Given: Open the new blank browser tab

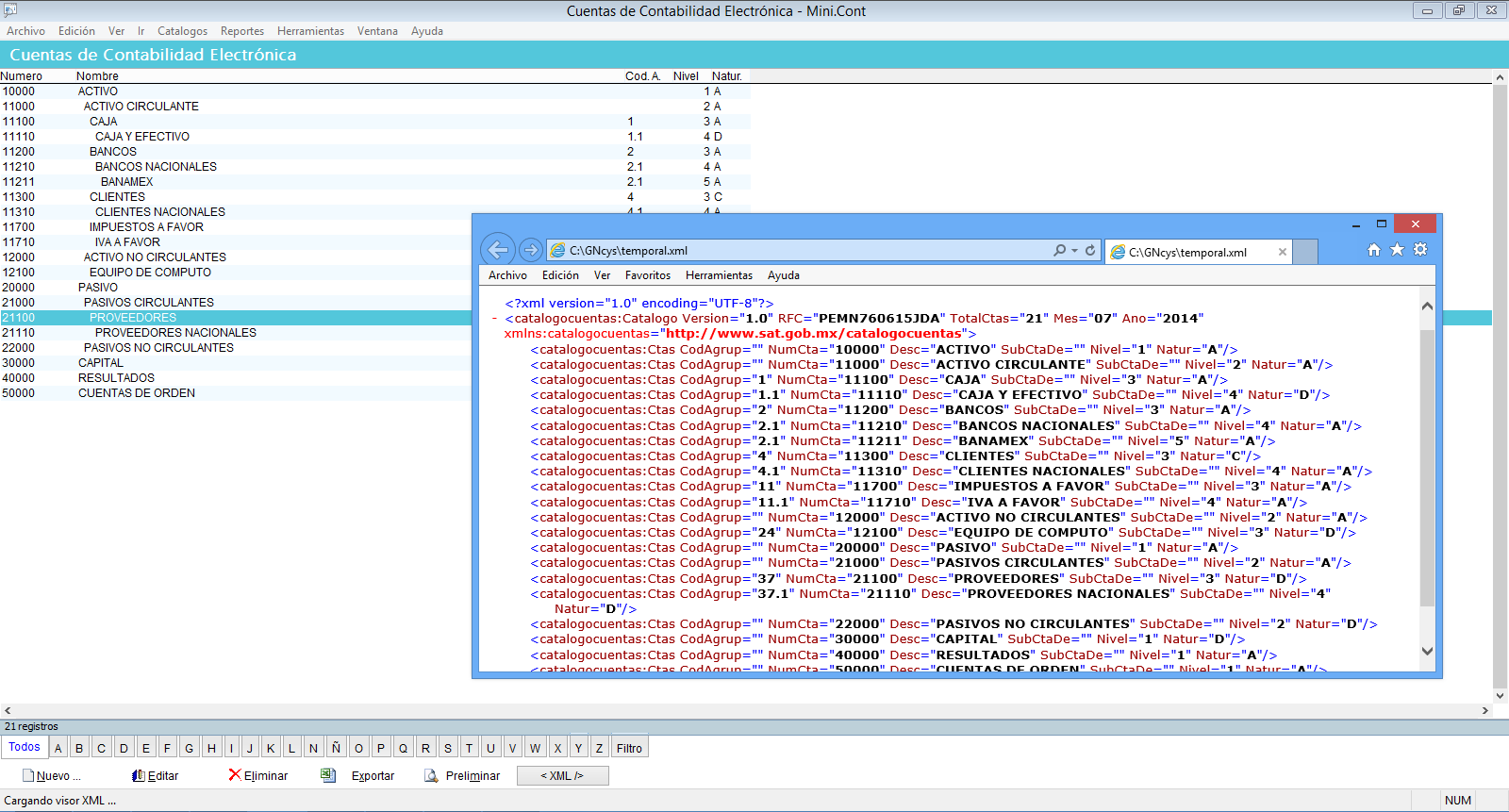Looking at the screenshot, I should (x=1305, y=252).
